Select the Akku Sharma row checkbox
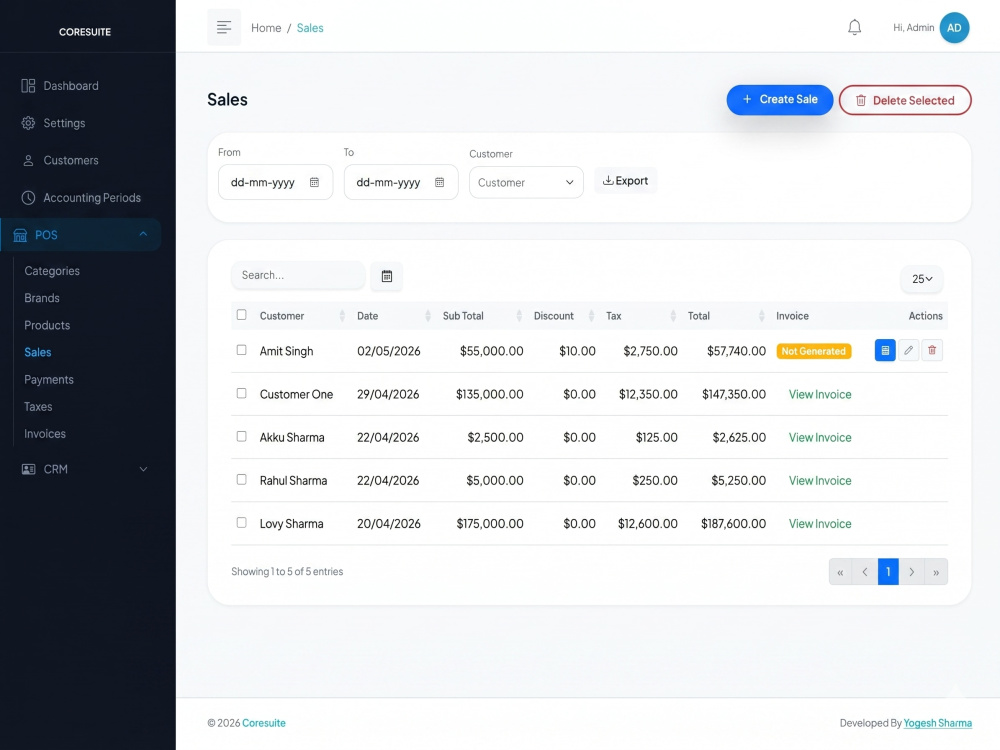This screenshot has width=1000, height=750. click(x=242, y=436)
